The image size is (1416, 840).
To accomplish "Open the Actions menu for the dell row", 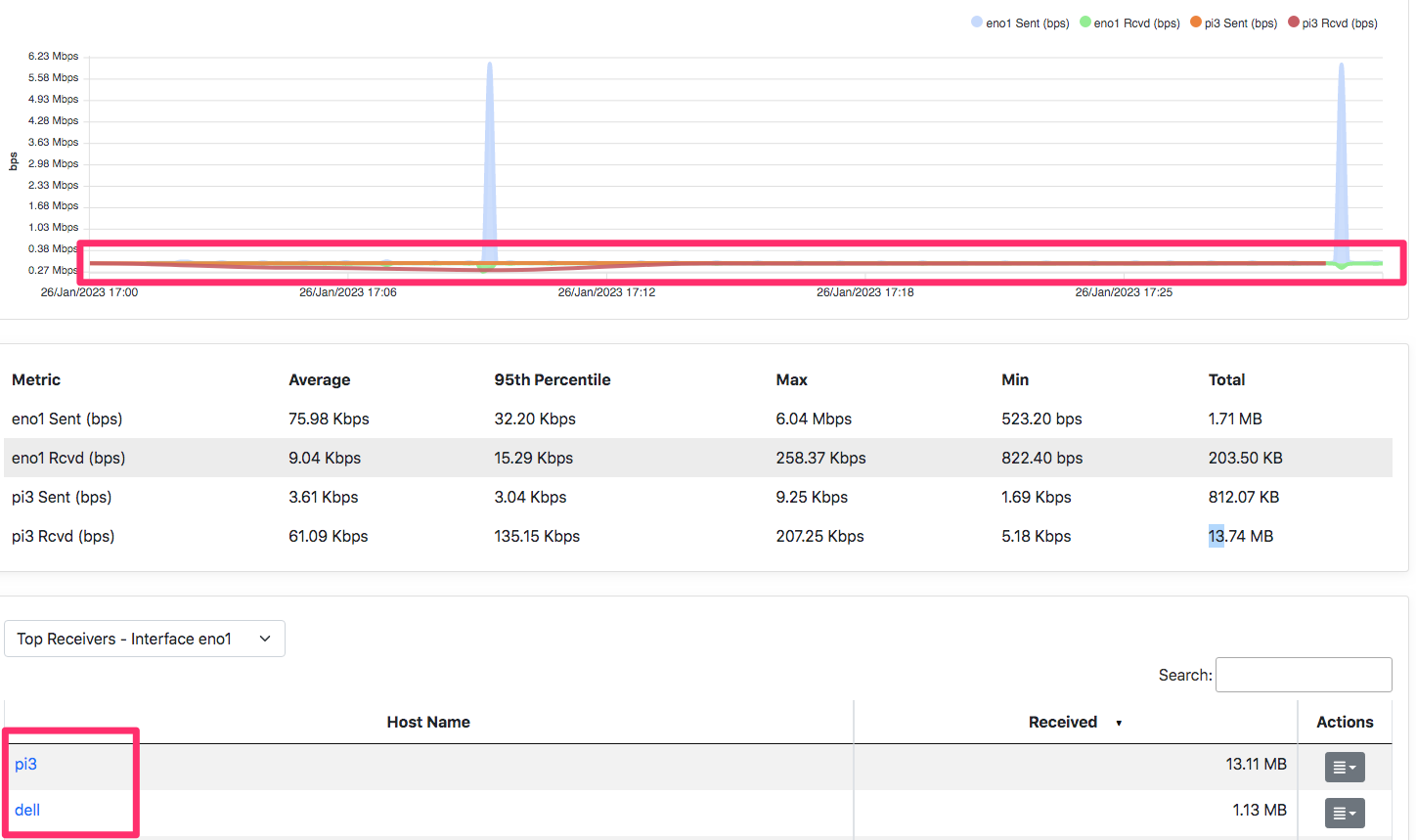I will click(x=1345, y=813).
